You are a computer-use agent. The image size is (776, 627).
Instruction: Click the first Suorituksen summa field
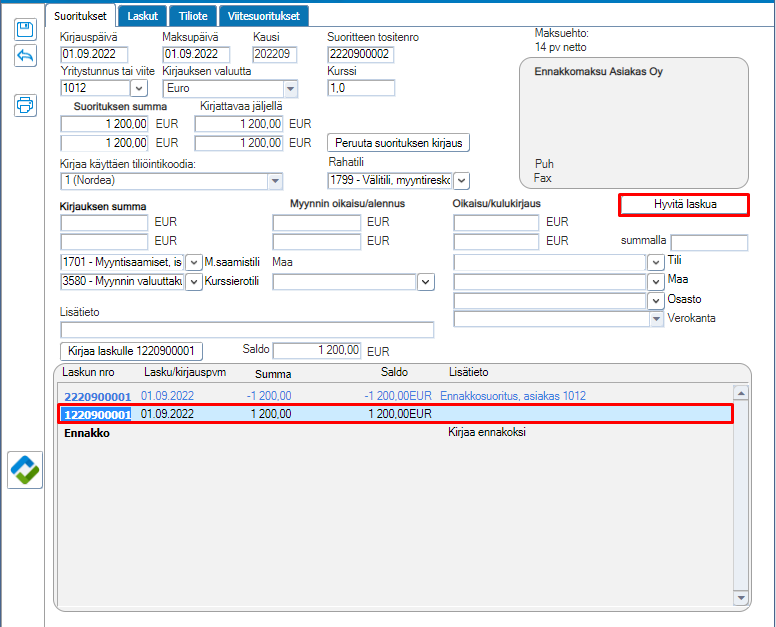[x=104, y=124]
